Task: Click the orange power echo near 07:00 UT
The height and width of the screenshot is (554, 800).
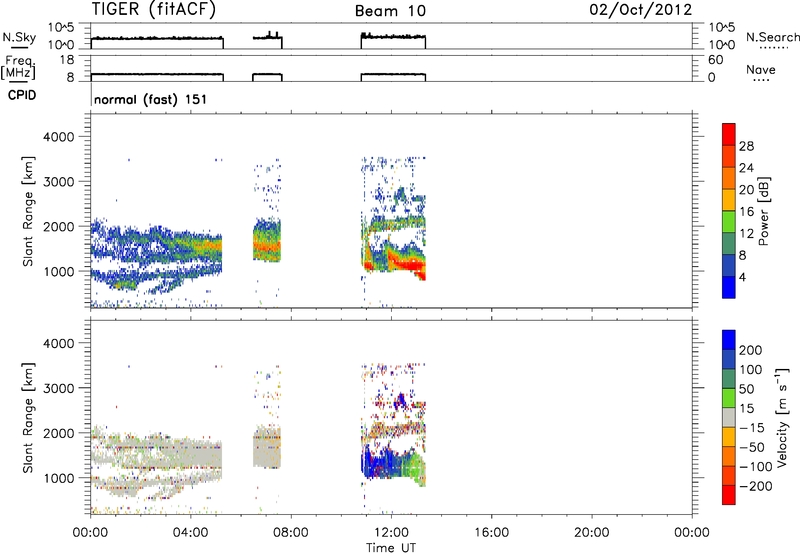Action: [x=266, y=248]
